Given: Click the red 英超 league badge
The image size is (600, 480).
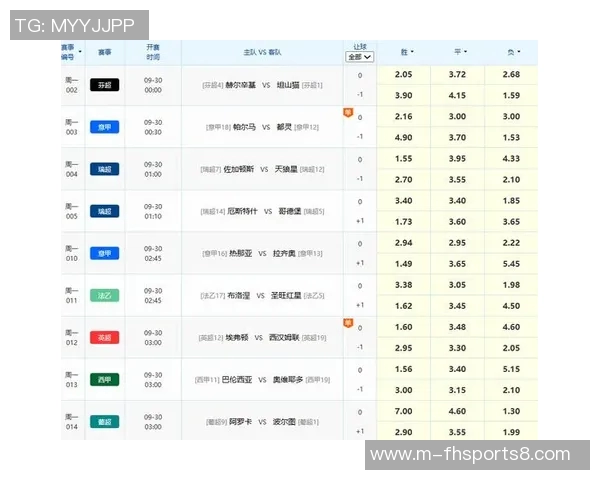Looking at the screenshot, I should [x=104, y=338].
